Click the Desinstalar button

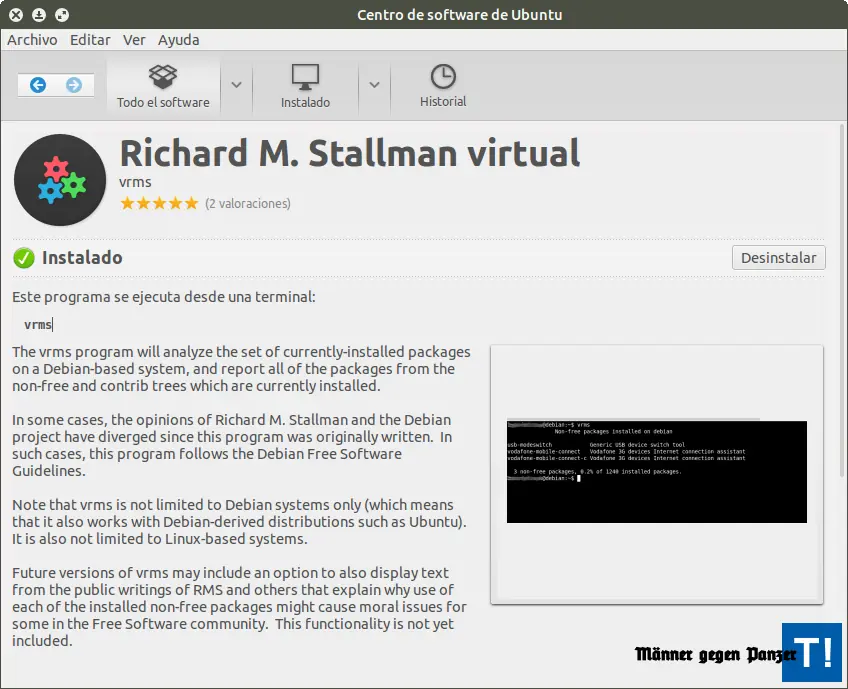click(778, 257)
